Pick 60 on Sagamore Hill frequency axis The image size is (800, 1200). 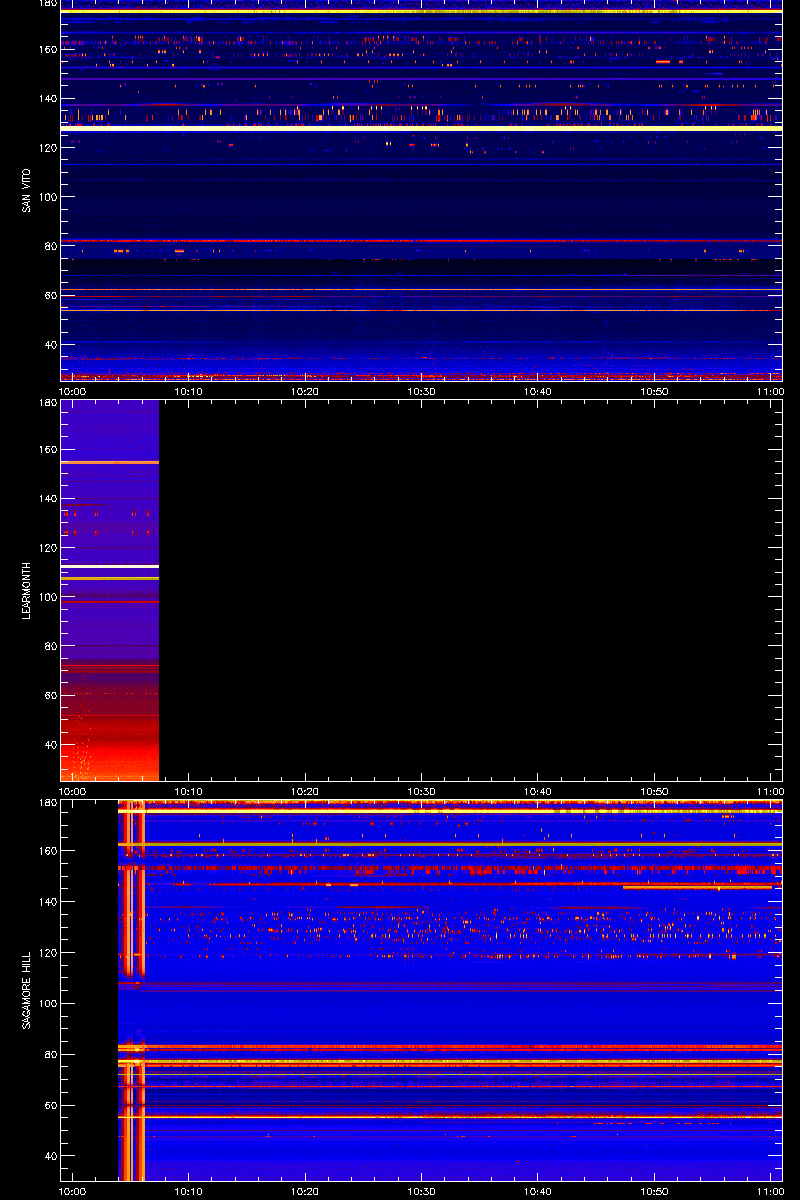pos(49,1106)
